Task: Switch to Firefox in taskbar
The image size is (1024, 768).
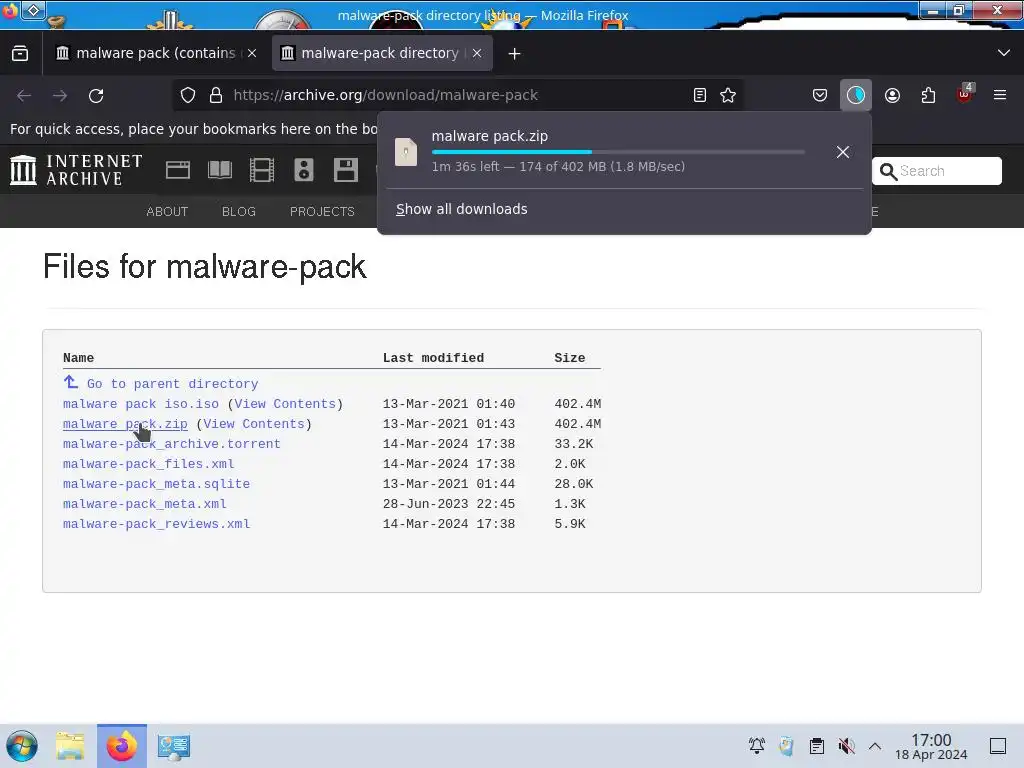Action: tap(121, 746)
